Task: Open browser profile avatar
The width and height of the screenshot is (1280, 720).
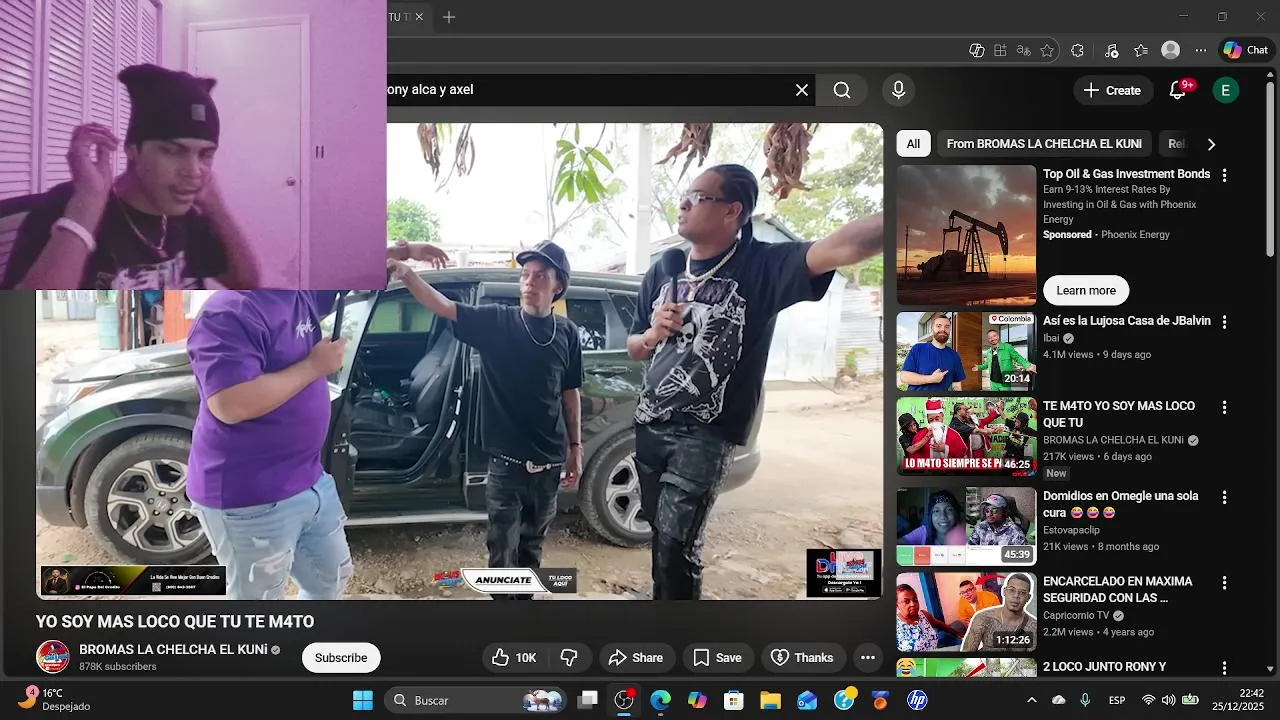Action: [1170, 50]
